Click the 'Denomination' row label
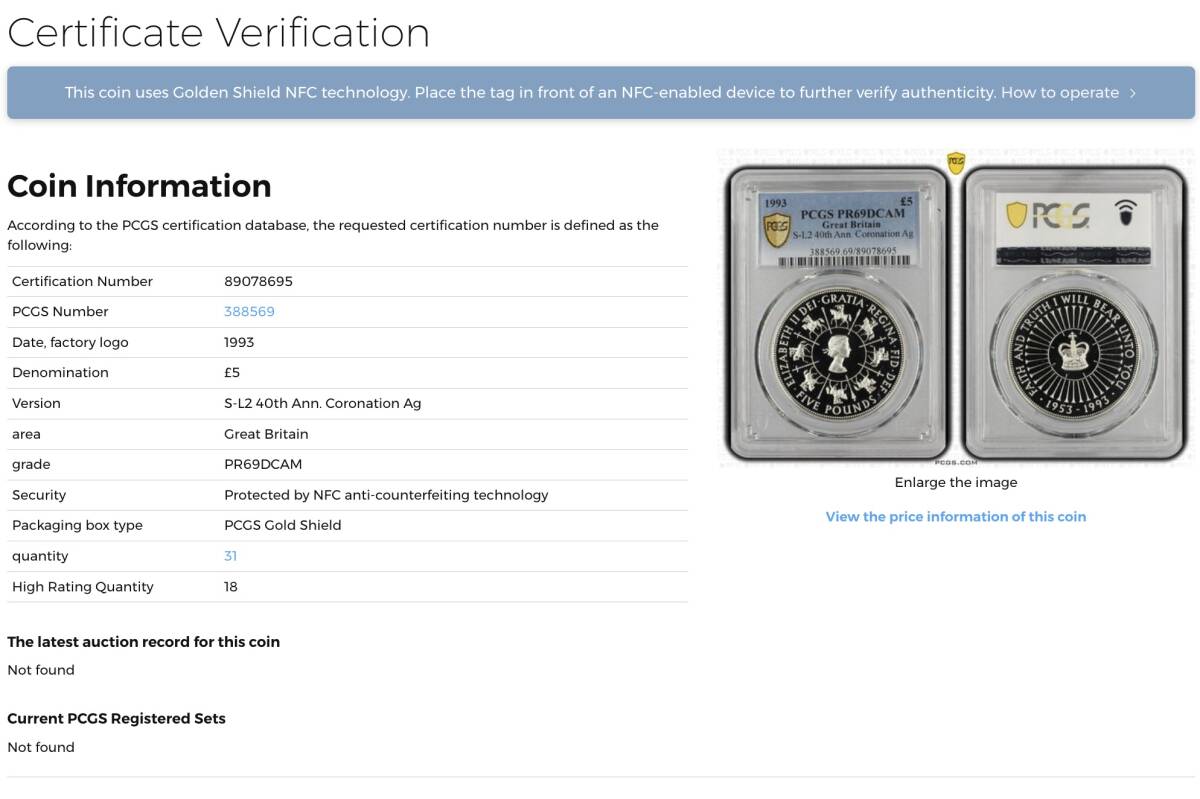Image resolution: width=1200 pixels, height=799 pixels. (x=60, y=373)
